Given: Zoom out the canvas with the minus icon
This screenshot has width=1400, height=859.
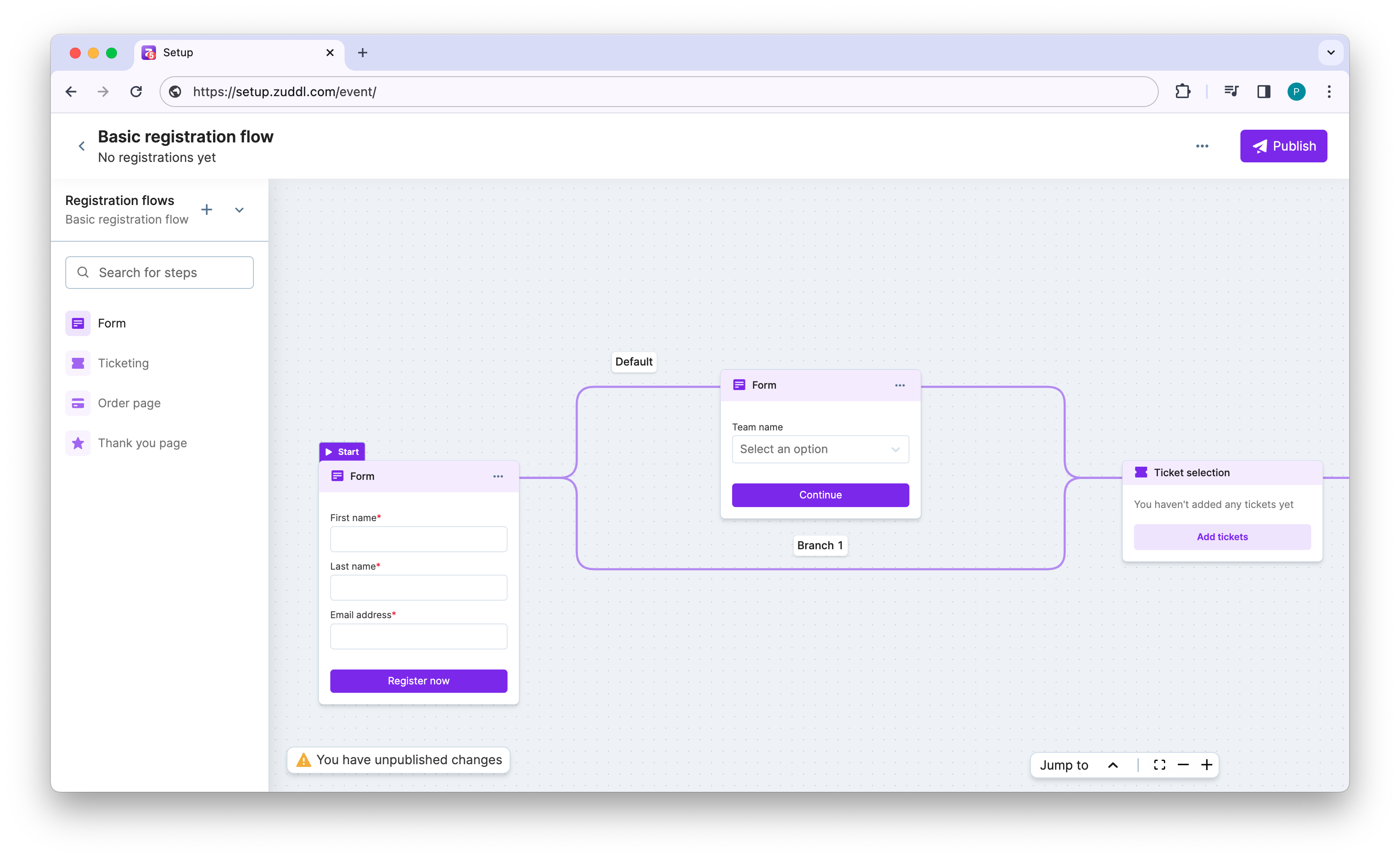Looking at the screenshot, I should pyautogui.click(x=1183, y=765).
